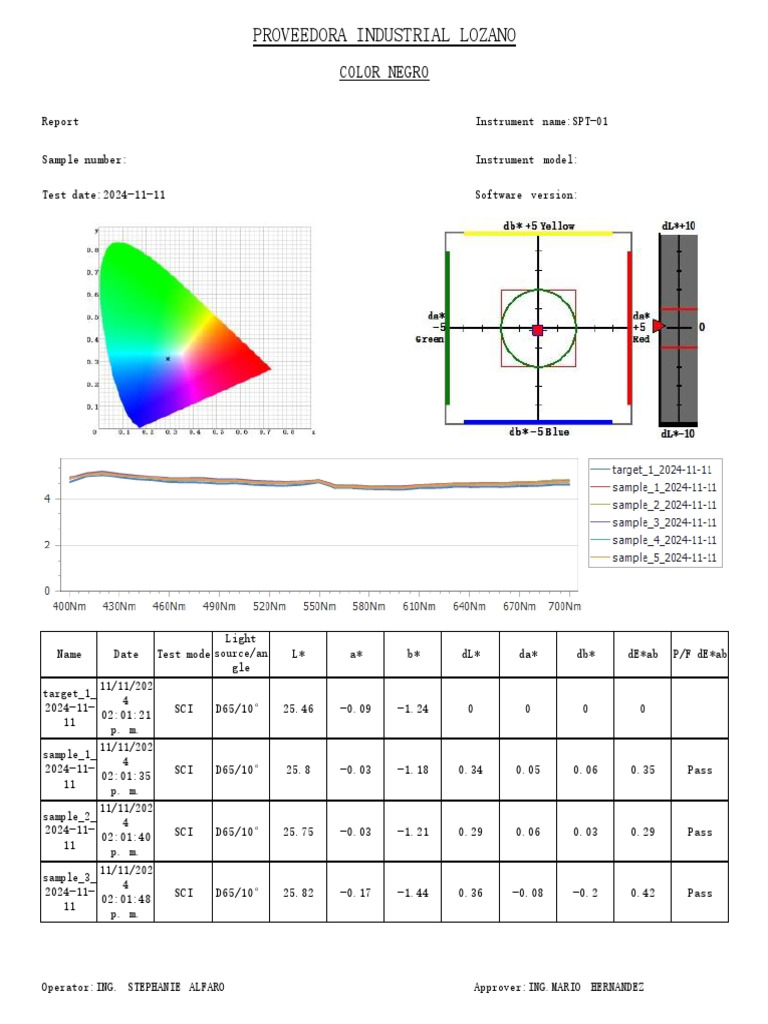Click L* value 25.8 for sample_1
The image size is (768, 1024).
click(x=298, y=770)
